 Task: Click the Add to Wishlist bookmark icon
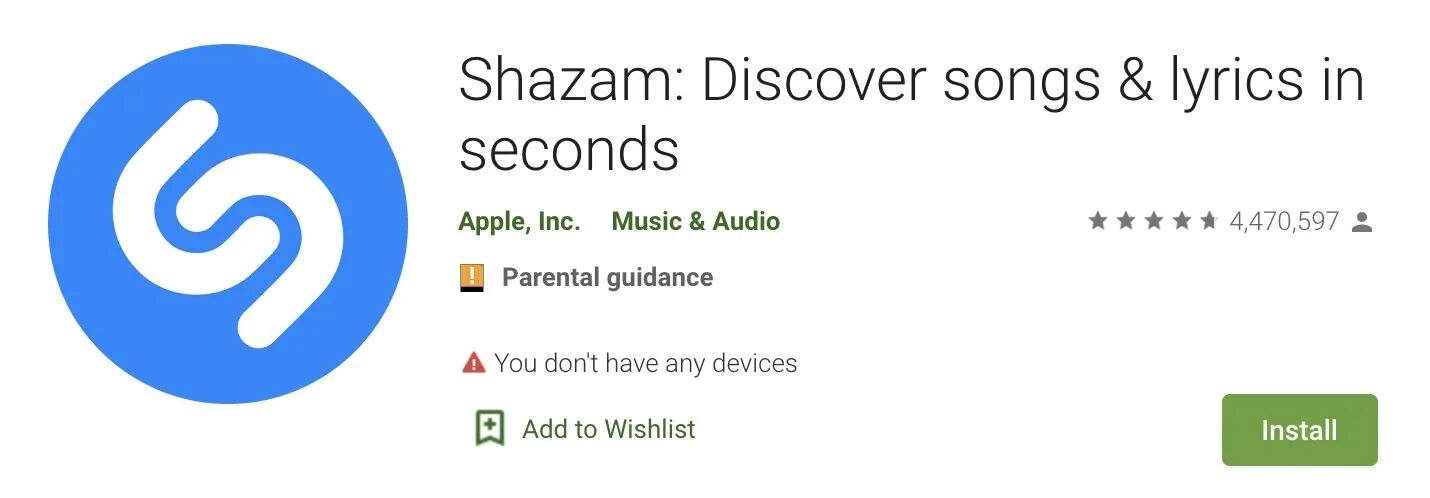click(x=489, y=429)
